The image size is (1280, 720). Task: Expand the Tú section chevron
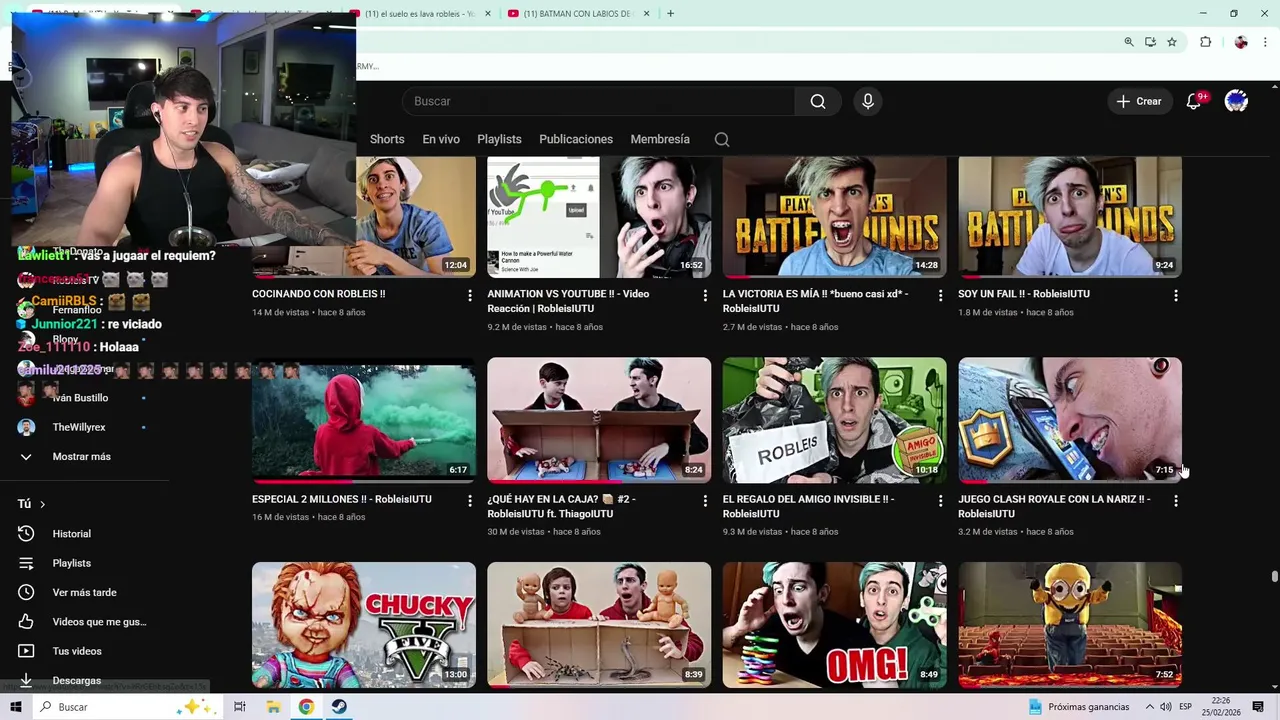42,504
